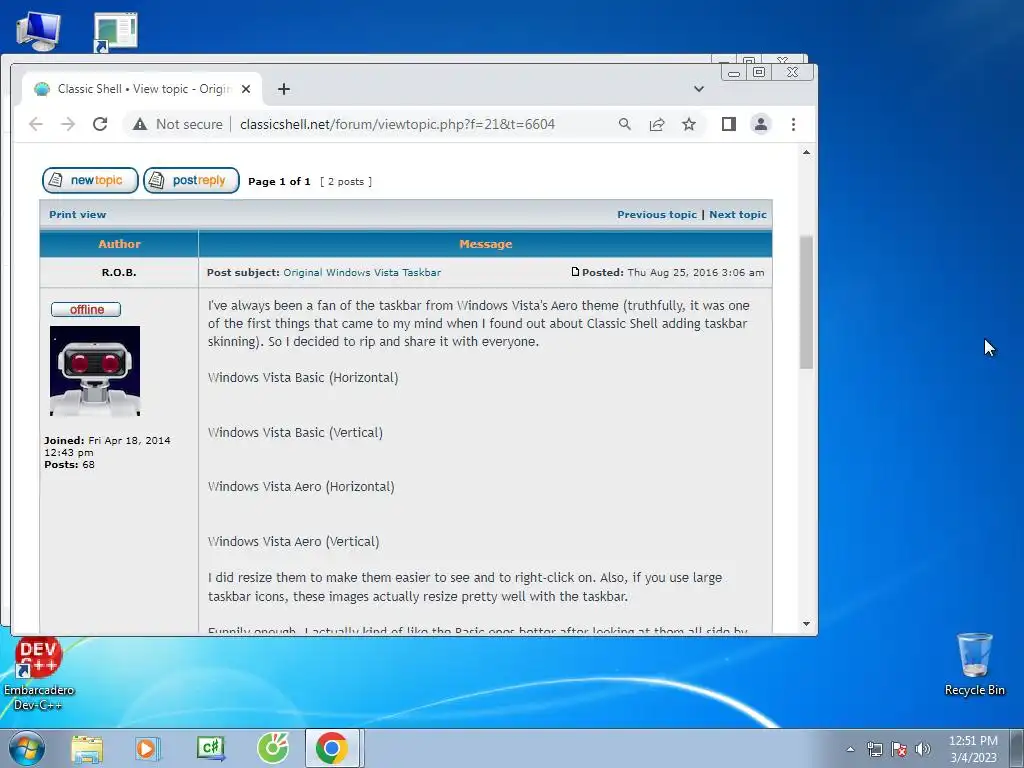Viewport: 1024px width, 768px height.
Task: Open the Chrome side panel
Action: (x=729, y=124)
